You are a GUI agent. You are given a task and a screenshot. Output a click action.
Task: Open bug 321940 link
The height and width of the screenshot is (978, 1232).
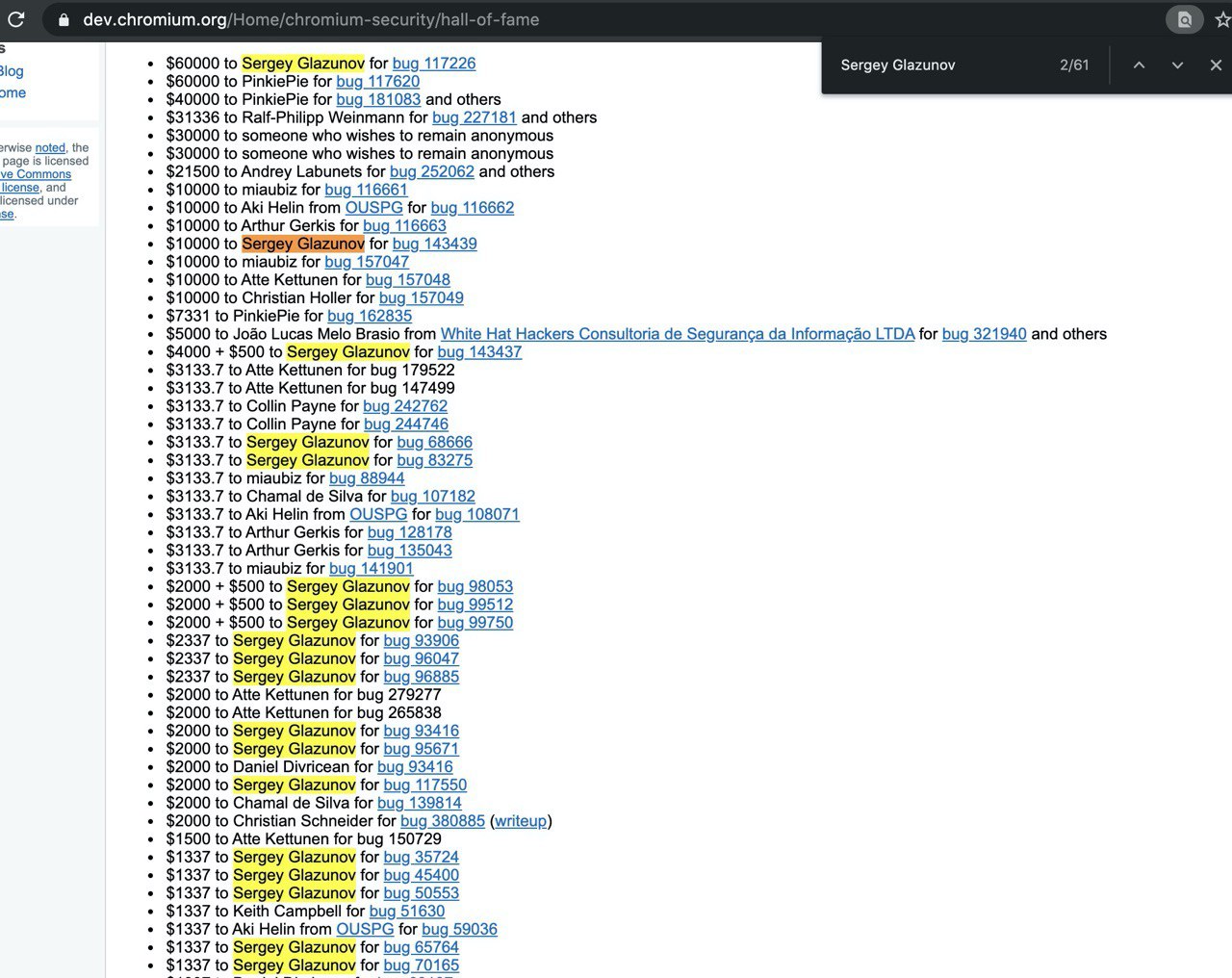pos(985,334)
